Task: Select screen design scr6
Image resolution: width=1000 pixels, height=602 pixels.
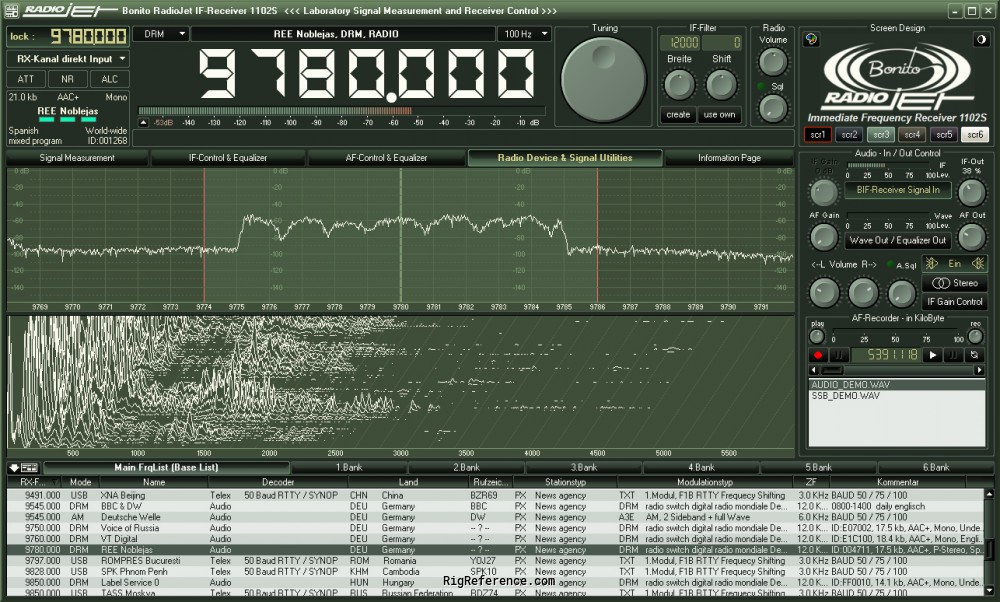Action: [975, 135]
